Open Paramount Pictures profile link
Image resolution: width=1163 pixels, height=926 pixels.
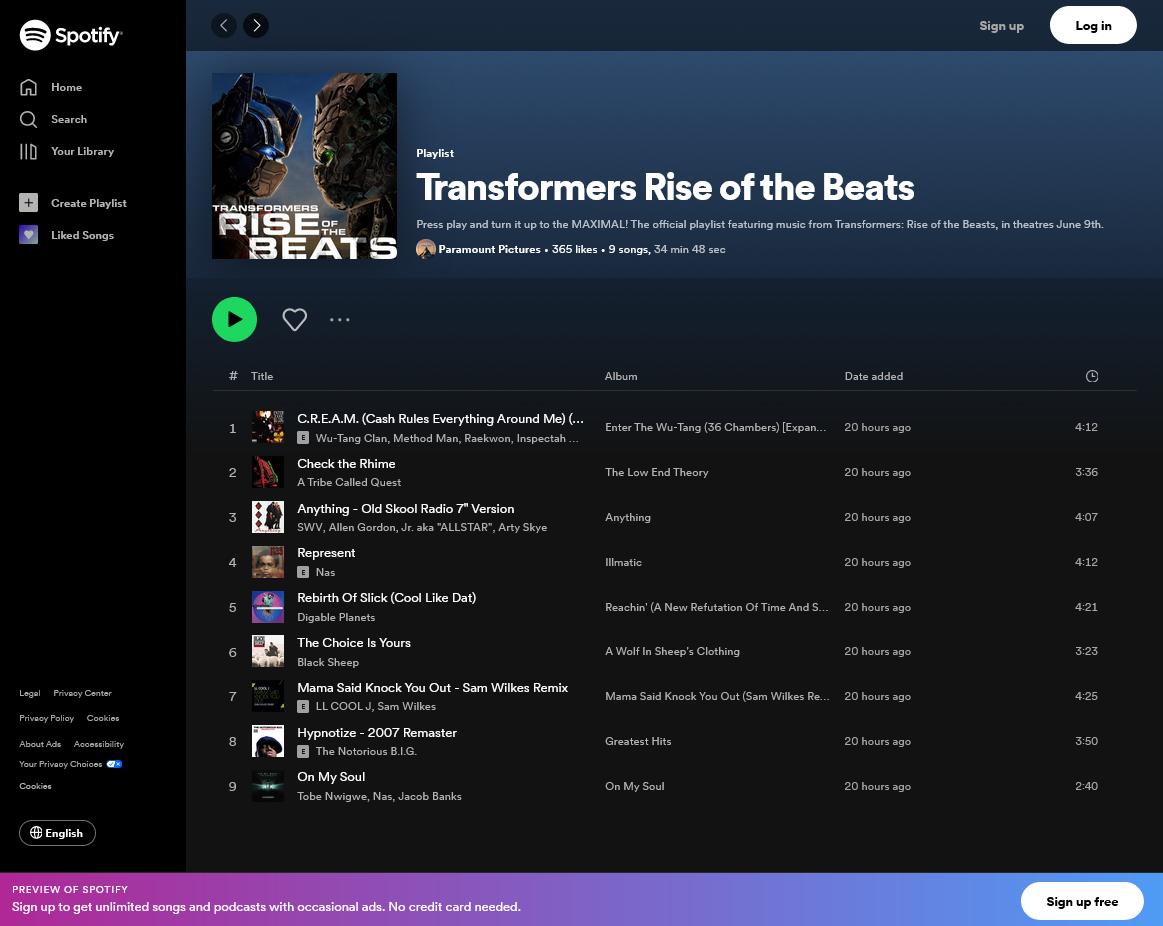tap(490, 249)
